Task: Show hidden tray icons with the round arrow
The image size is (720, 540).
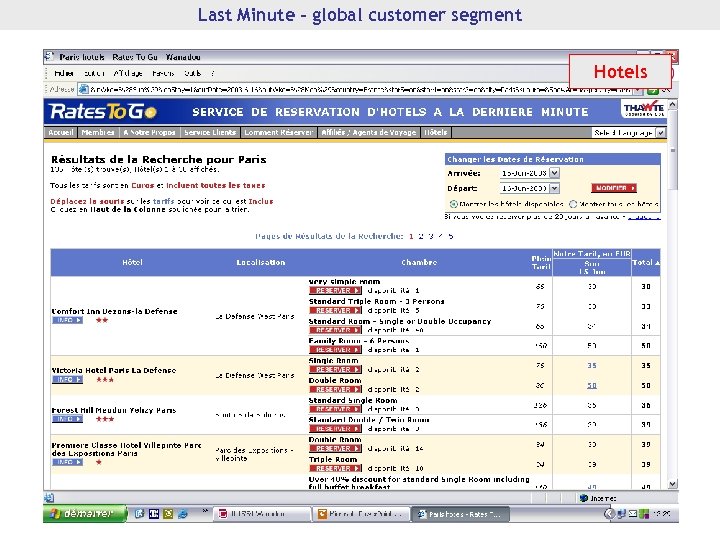Action: click(609, 514)
